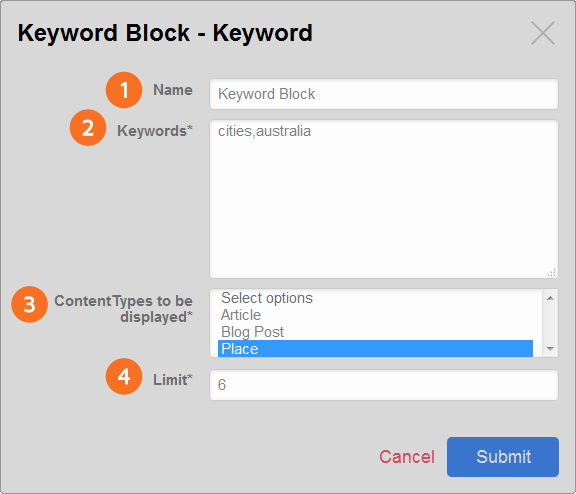Click the 'ContentTypes to be displayed*' label
Image resolution: width=576 pixels, height=494 pixels.
pos(123,309)
